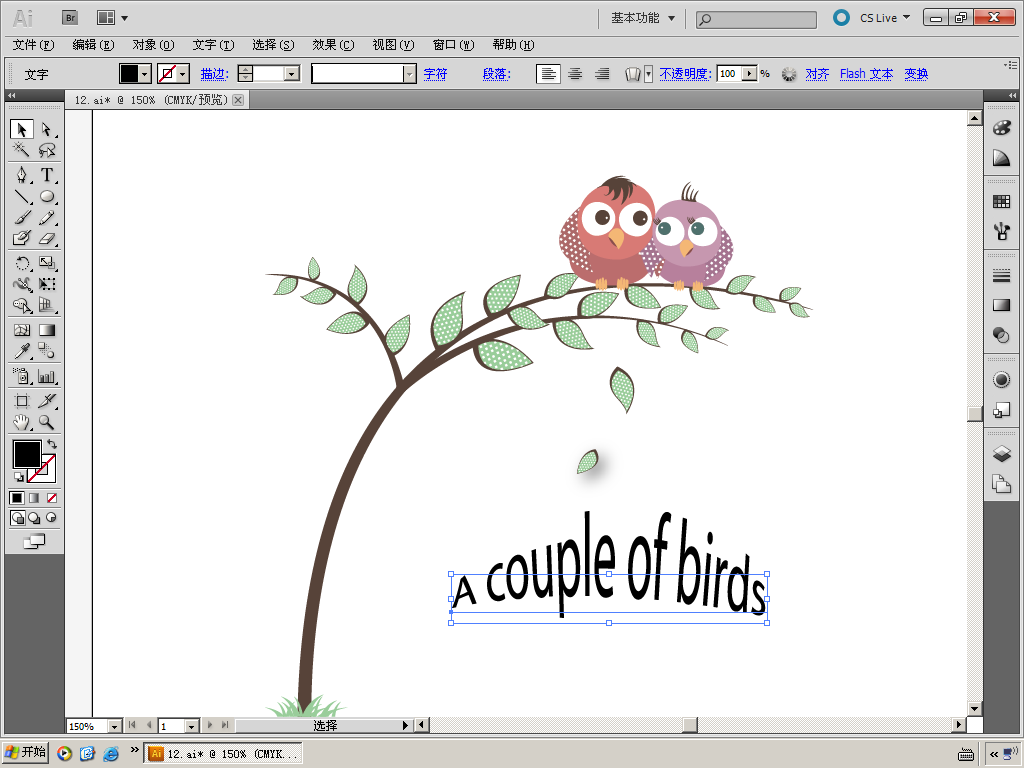Open the stroke color dropdown arrow
This screenshot has width=1024, height=768.
click(183, 74)
